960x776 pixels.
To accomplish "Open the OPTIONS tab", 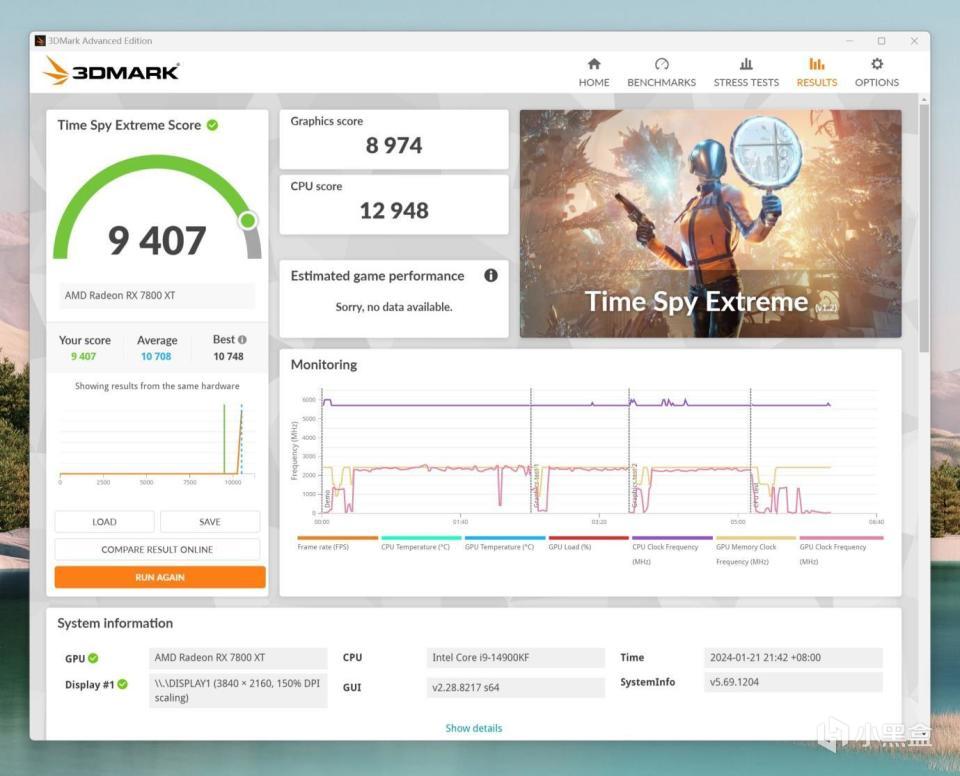I will 877,73.
